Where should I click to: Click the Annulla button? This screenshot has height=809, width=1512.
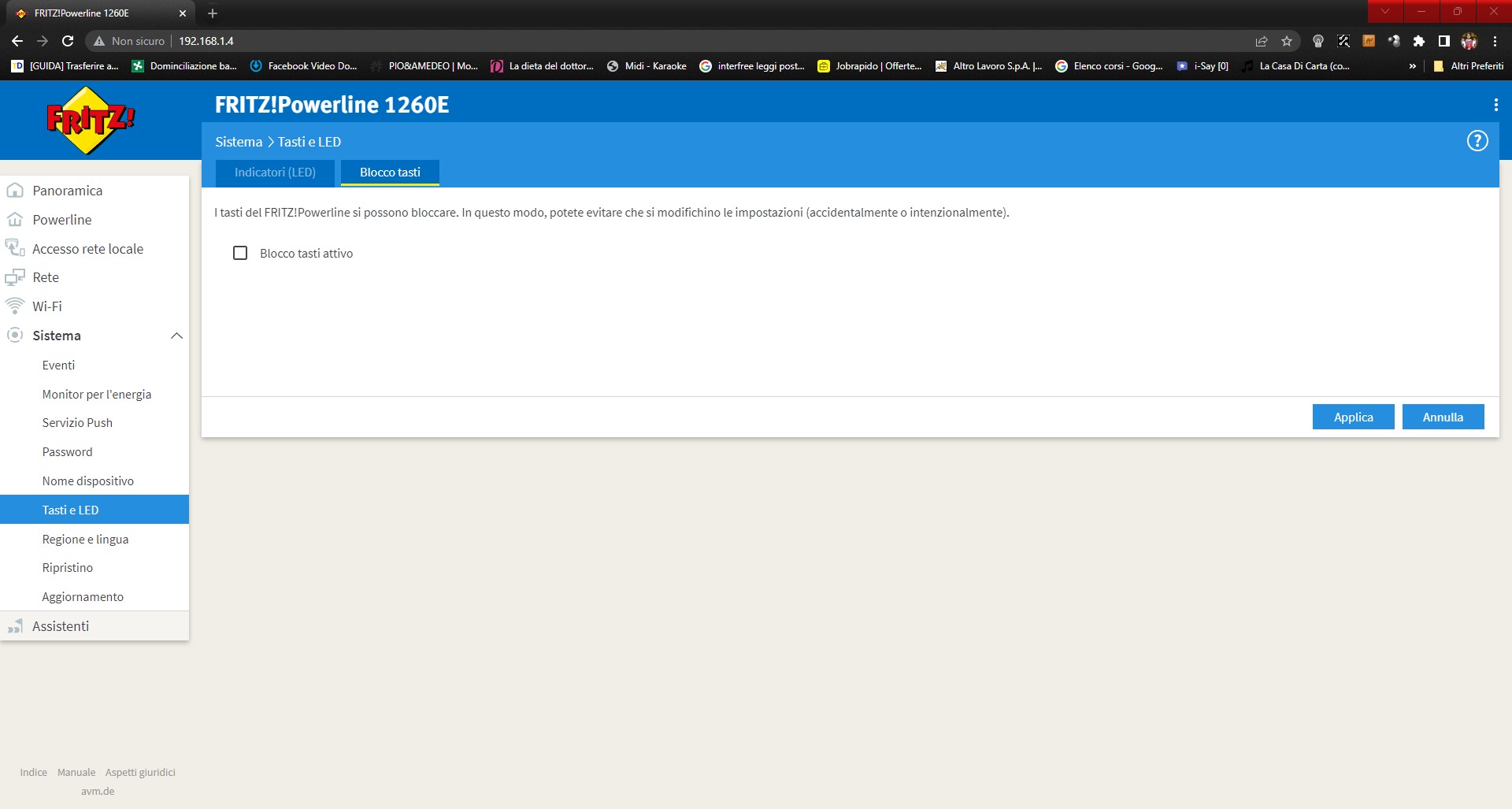[1443, 417]
